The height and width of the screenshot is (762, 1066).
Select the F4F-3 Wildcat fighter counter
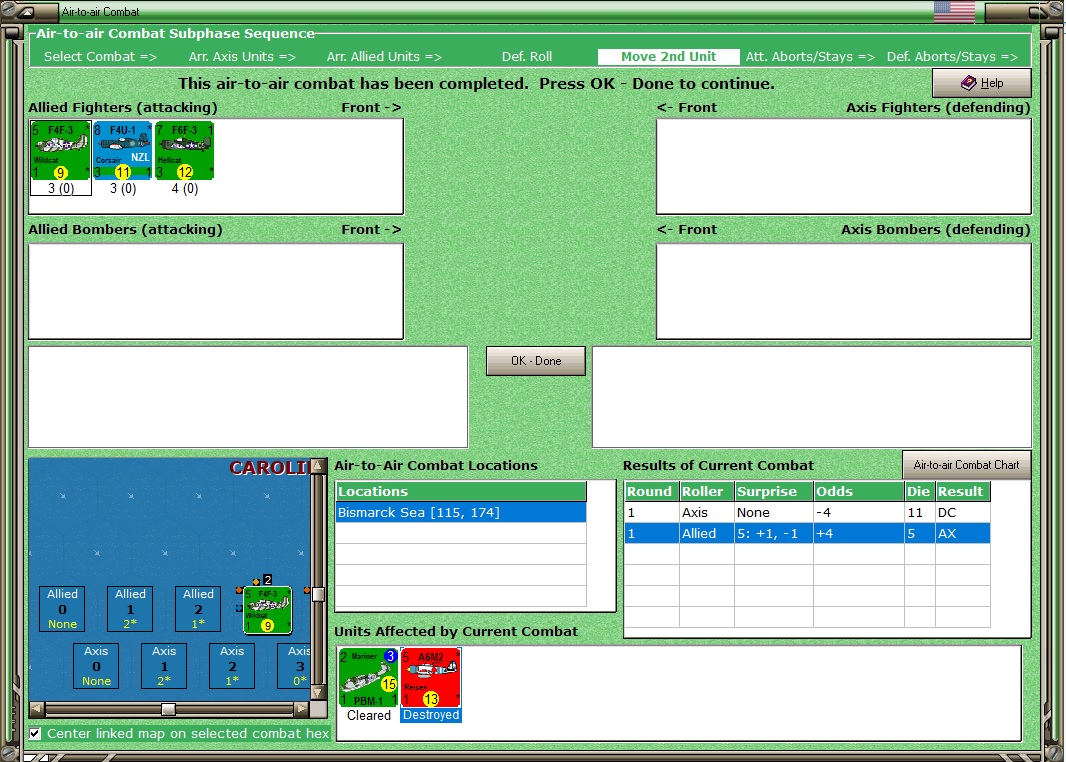point(61,150)
